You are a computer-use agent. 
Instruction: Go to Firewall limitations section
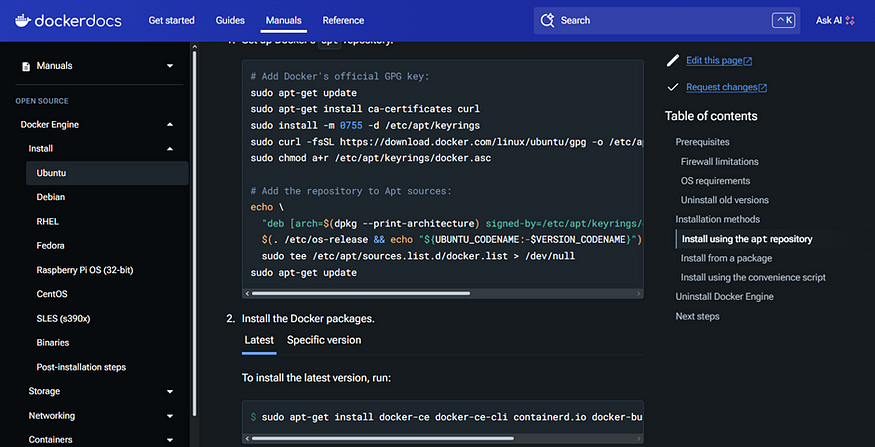tap(719, 161)
